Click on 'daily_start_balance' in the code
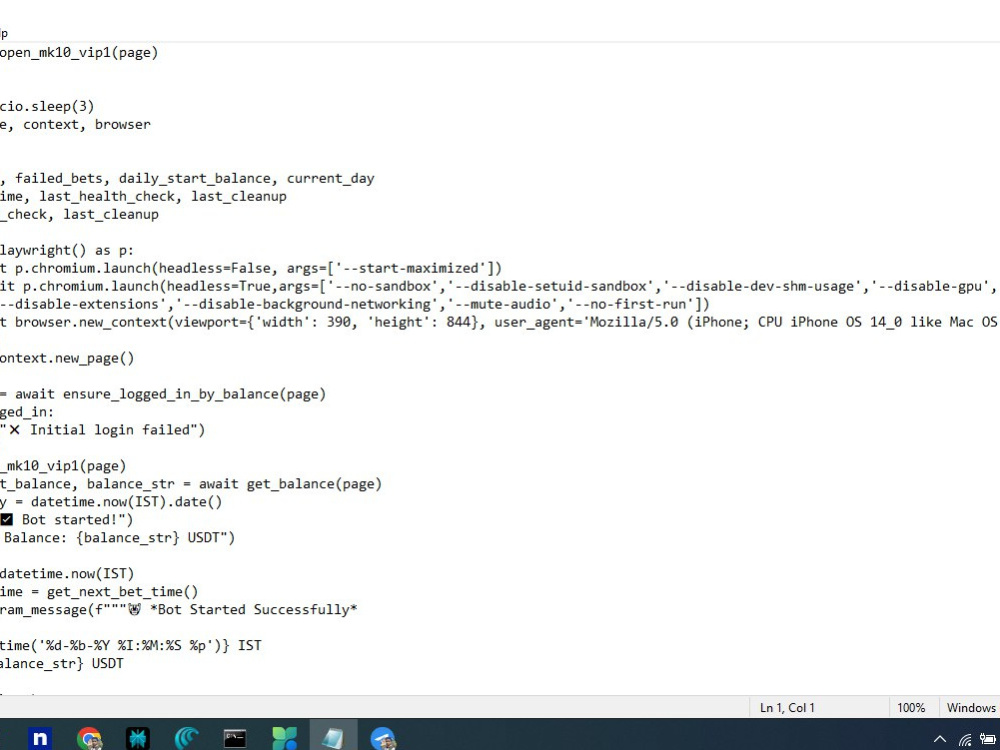The width and height of the screenshot is (1000, 750). coord(195,179)
